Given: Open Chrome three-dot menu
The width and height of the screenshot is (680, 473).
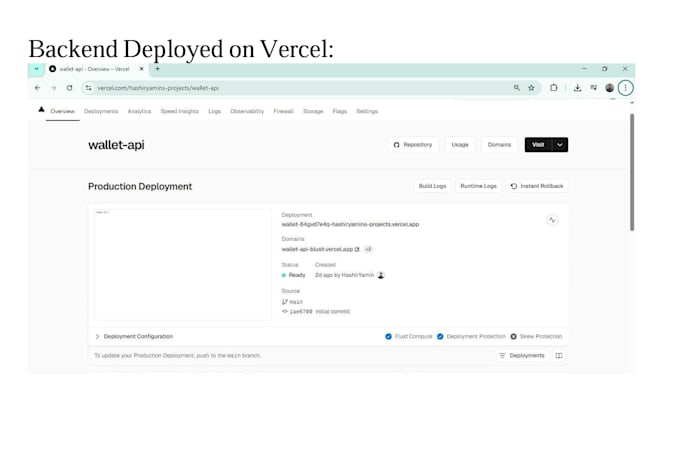Looking at the screenshot, I should pyautogui.click(x=625, y=88).
